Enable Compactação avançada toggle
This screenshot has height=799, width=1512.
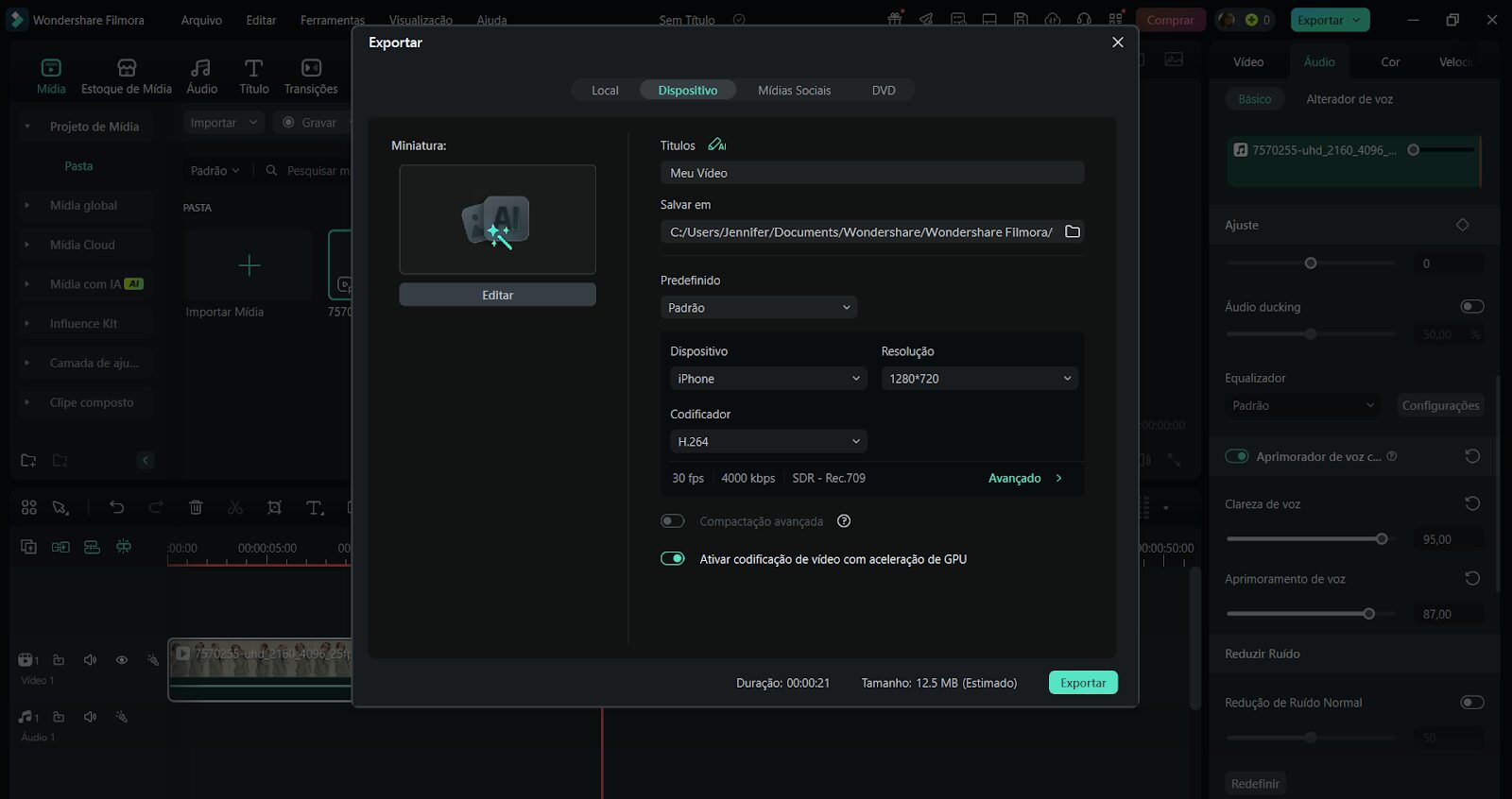pos(673,521)
